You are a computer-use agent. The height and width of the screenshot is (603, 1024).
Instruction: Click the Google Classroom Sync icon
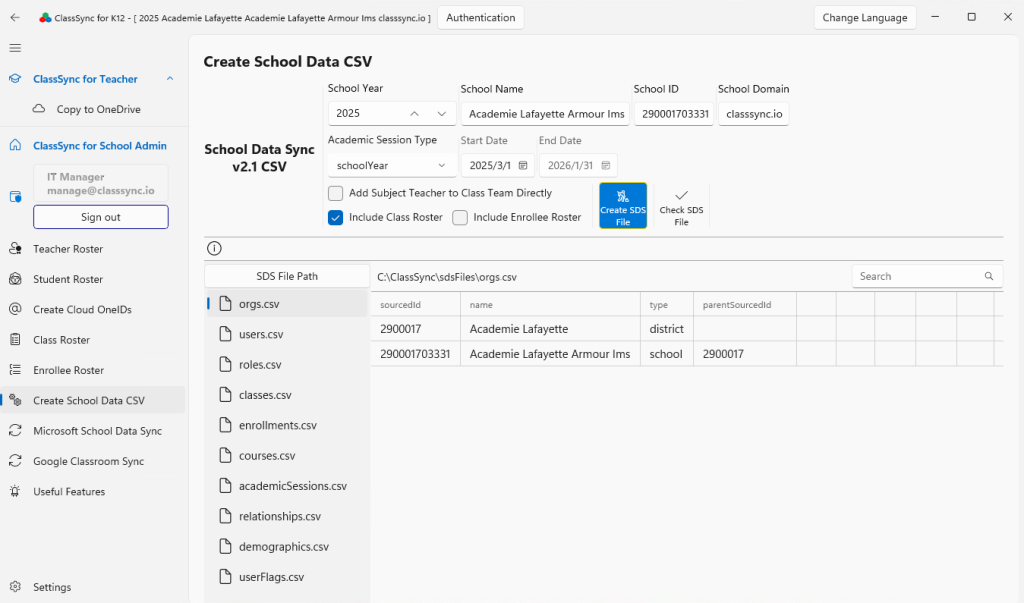tap(15, 461)
